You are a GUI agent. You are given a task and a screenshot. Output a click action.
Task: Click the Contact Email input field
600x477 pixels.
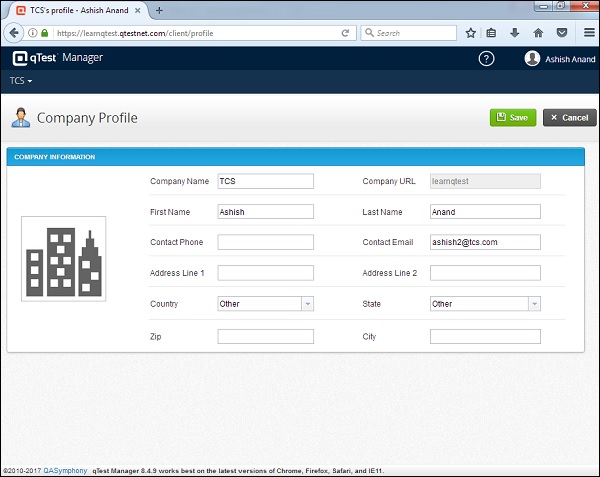pyautogui.click(x=485, y=242)
